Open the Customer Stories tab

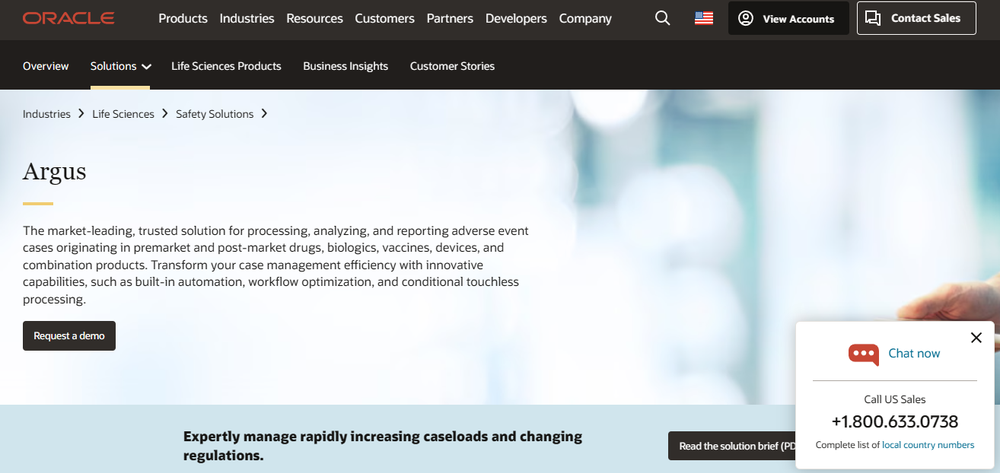[452, 66]
